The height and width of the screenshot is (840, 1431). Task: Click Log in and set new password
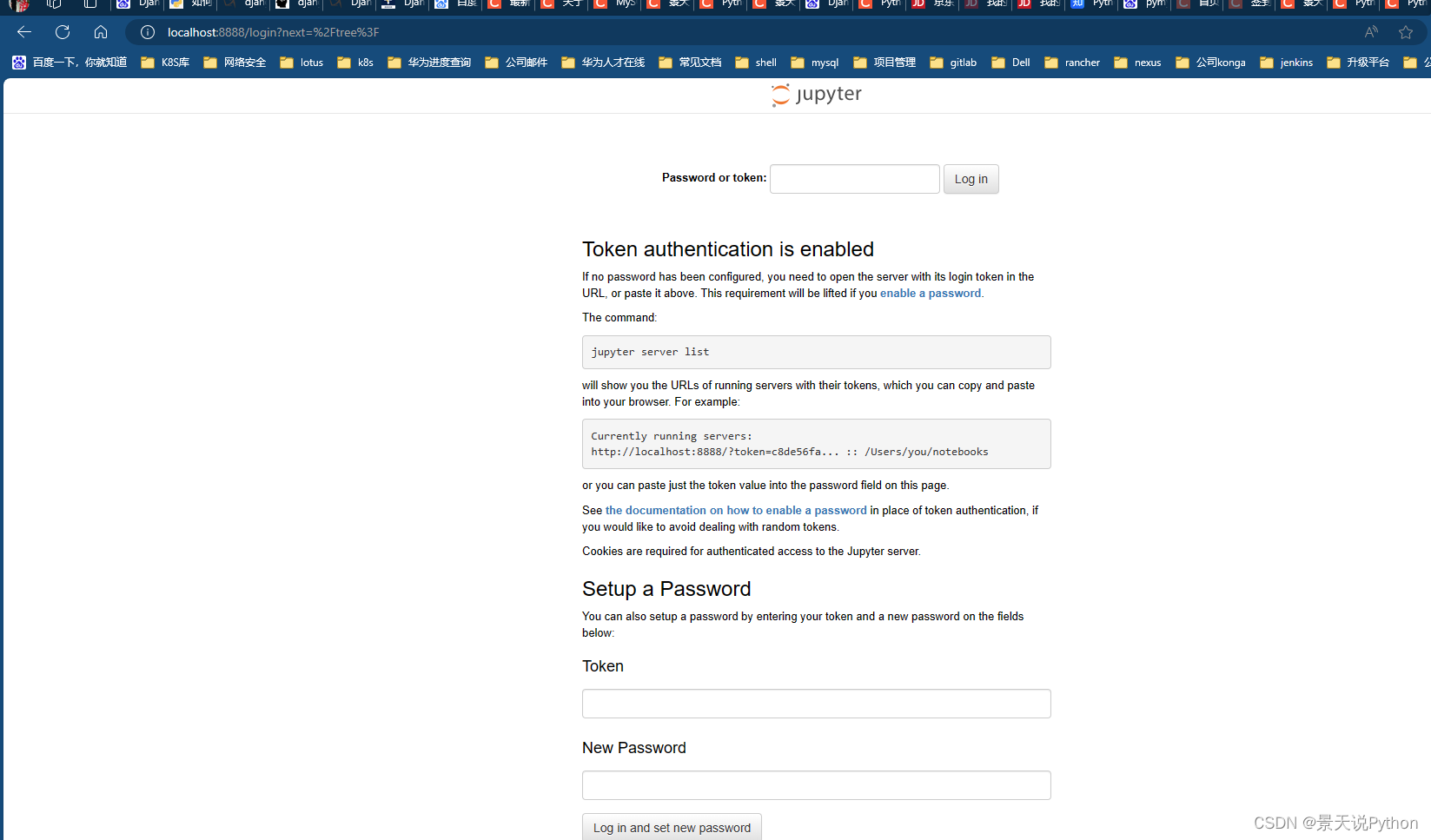pos(672,827)
